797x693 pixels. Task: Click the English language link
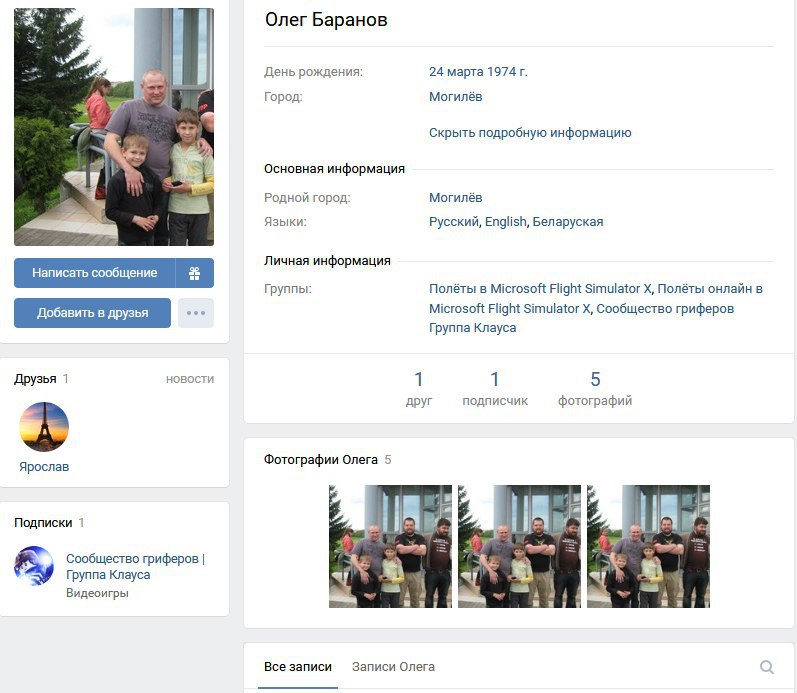(x=505, y=222)
